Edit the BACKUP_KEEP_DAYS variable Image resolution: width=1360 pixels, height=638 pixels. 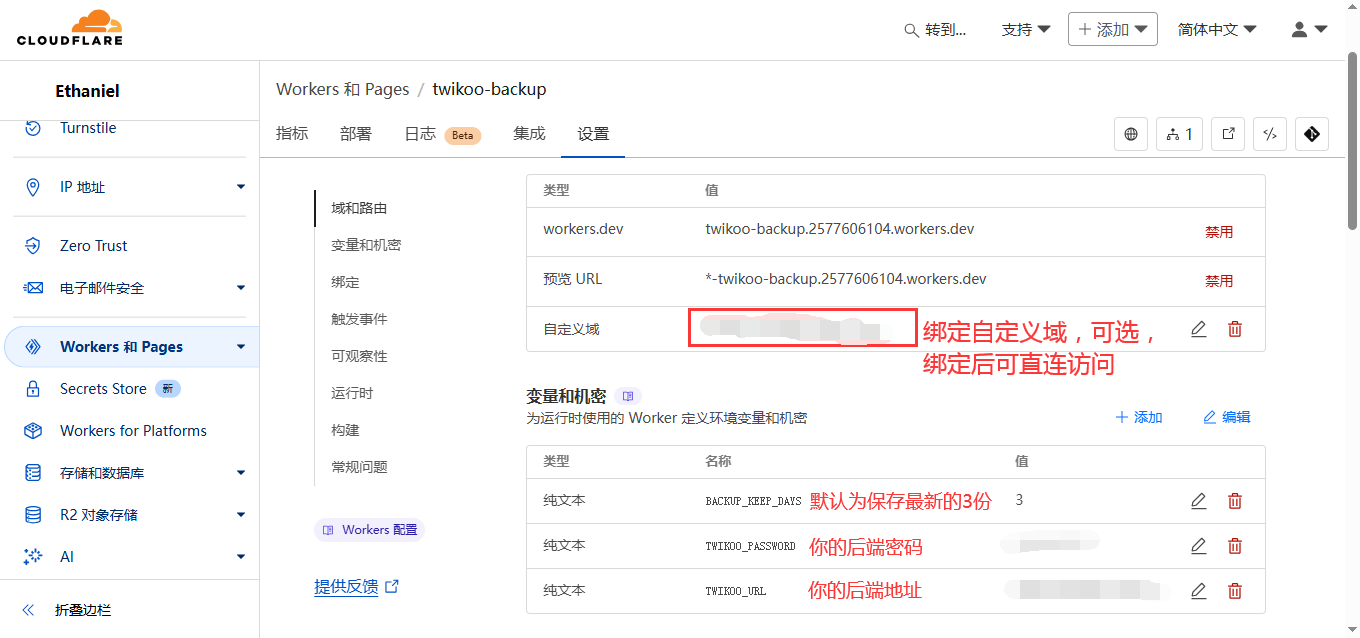1198,501
